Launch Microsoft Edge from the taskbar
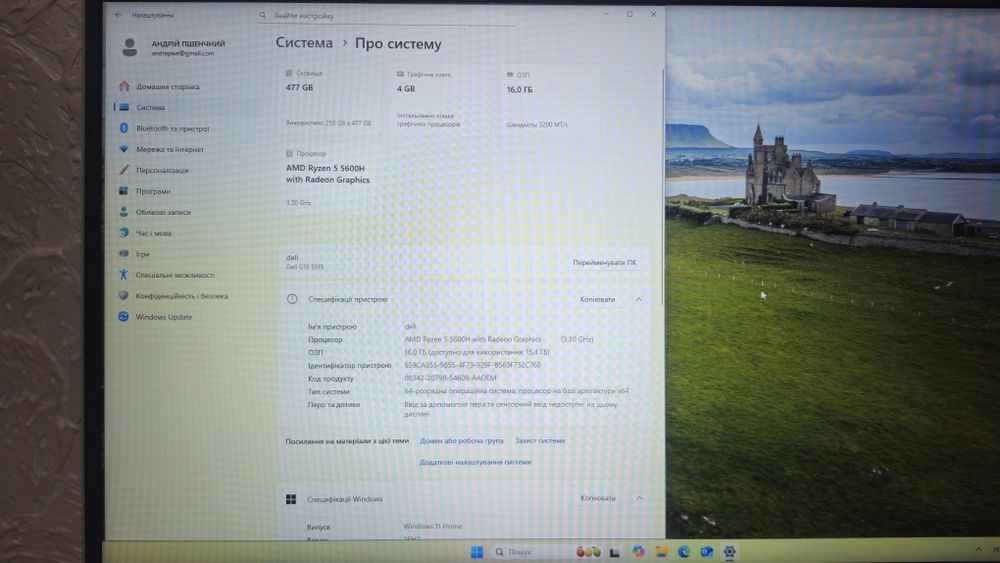 point(684,552)
